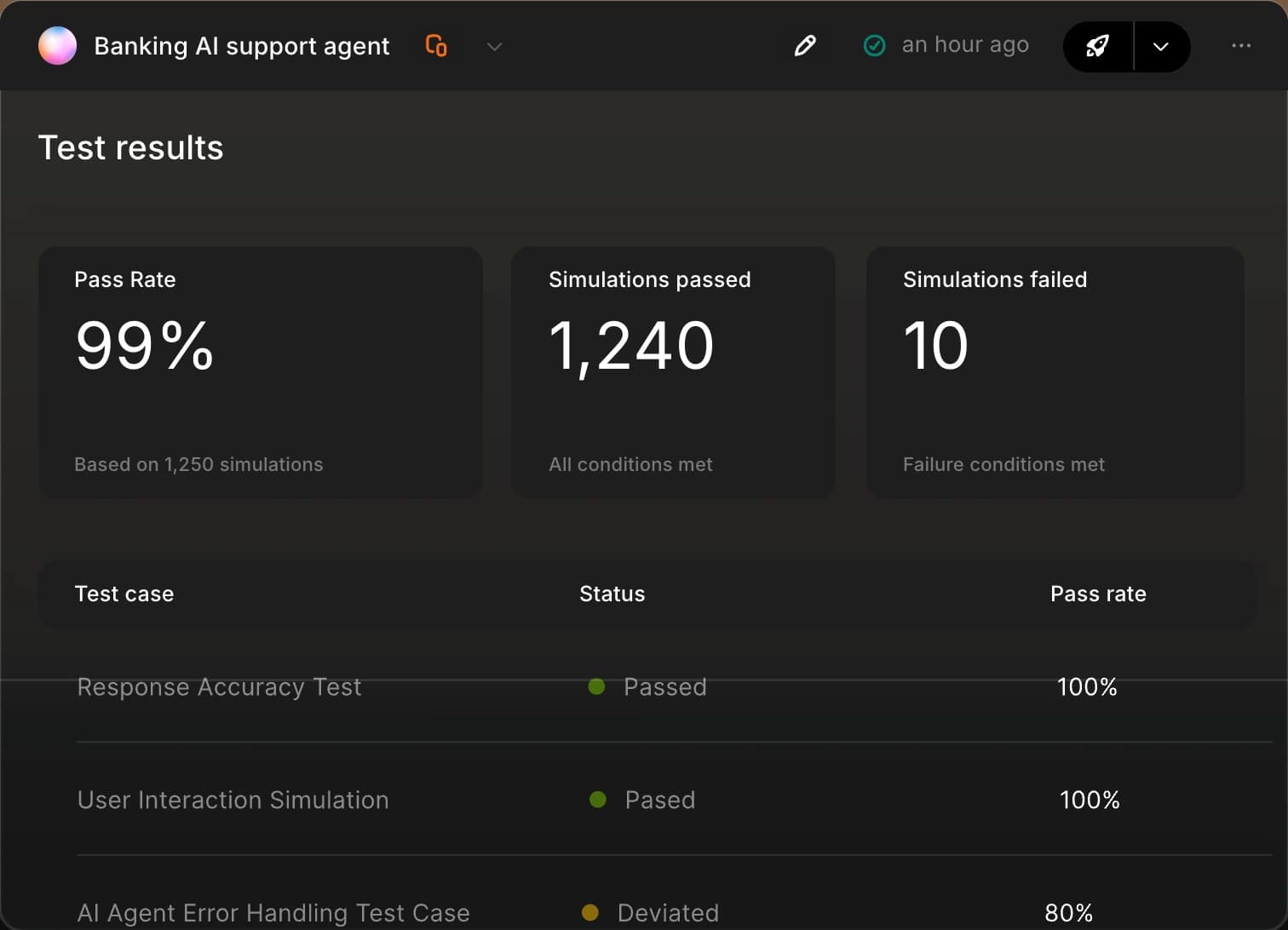This screenshot has height=930, width=1288.
Task: Open the Response Accuracy Test row
Action: tap(675, 687)
